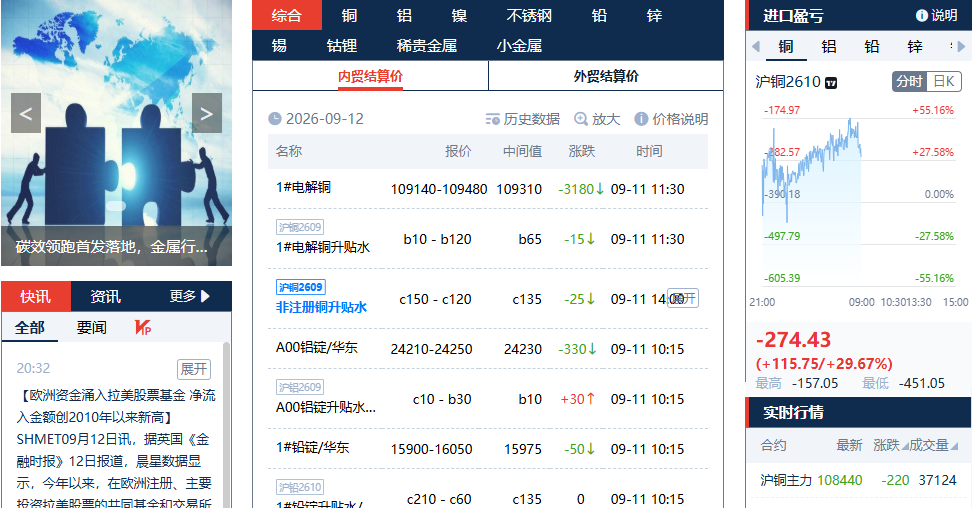972x508 pixels.
Task: Open the VIP news filter icon
Action: click(143, 327)
